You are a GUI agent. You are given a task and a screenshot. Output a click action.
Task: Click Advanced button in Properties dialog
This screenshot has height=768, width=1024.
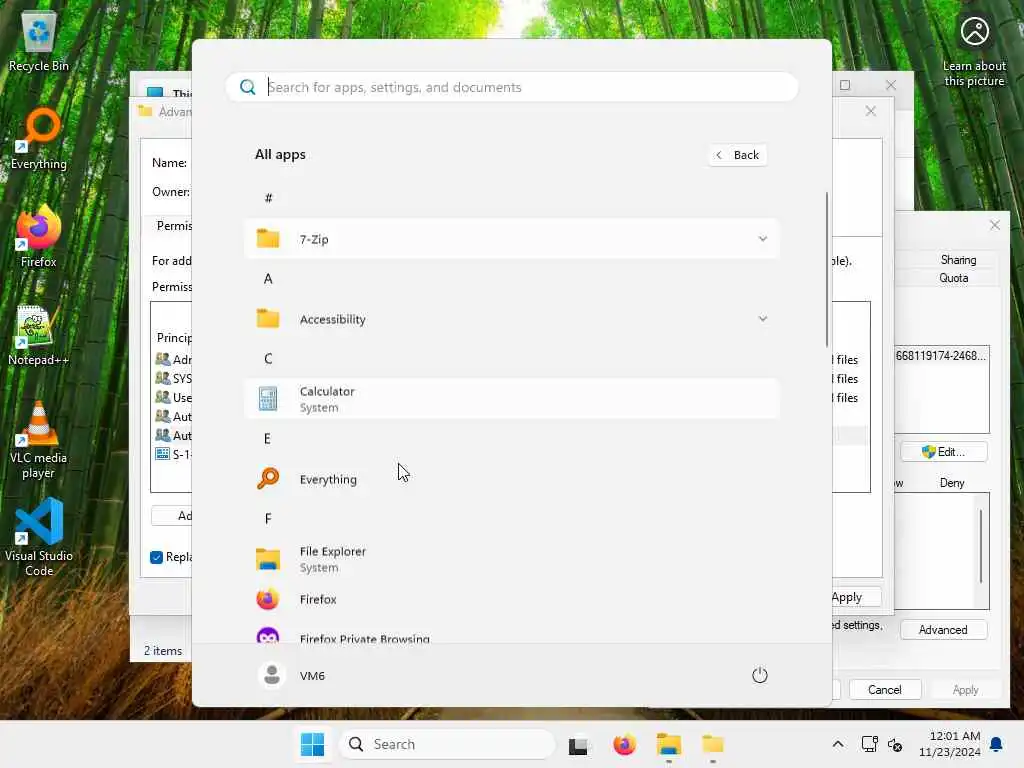[x=943, y=630]
